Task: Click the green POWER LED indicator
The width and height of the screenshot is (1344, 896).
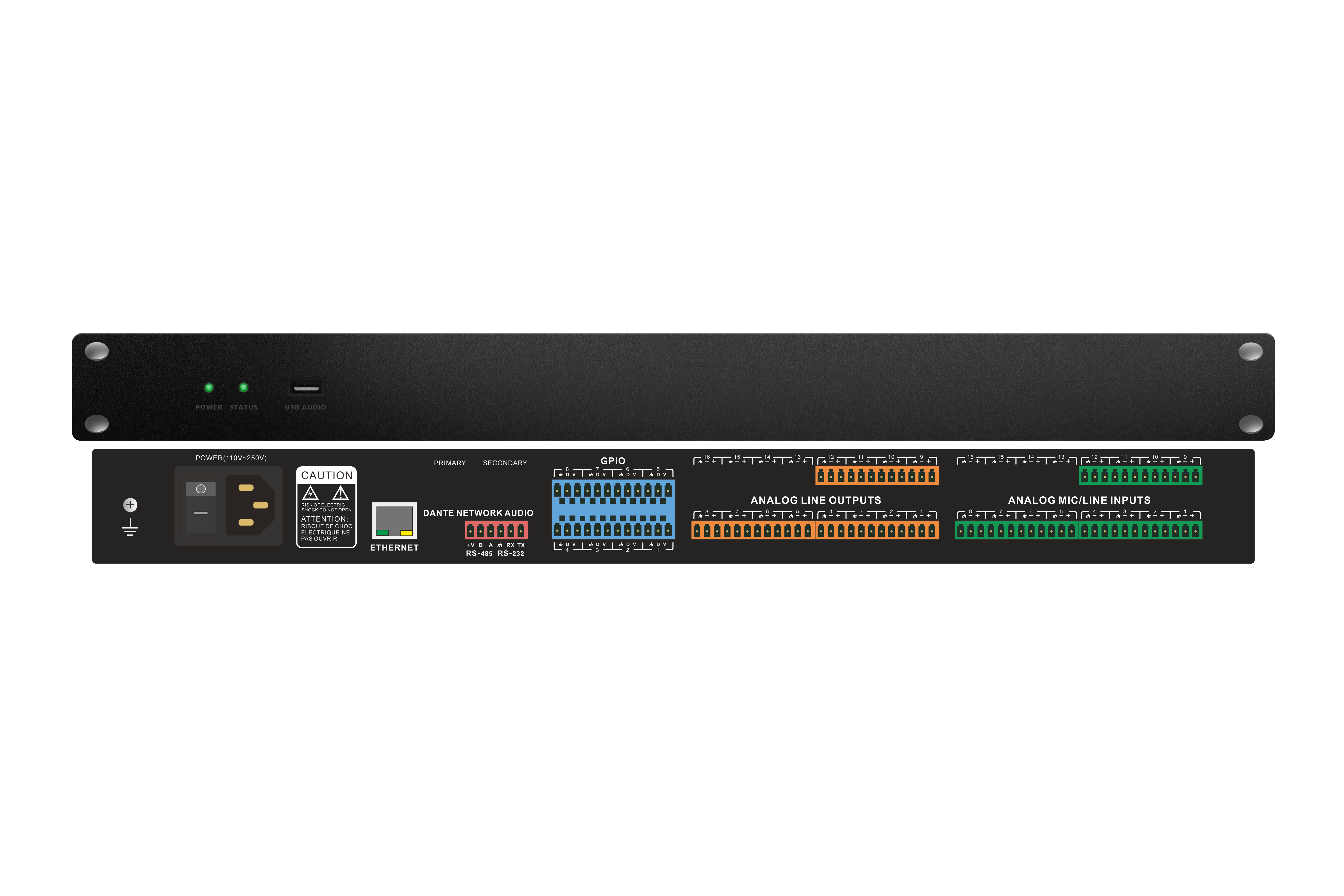Action: (x=209, y=388)
